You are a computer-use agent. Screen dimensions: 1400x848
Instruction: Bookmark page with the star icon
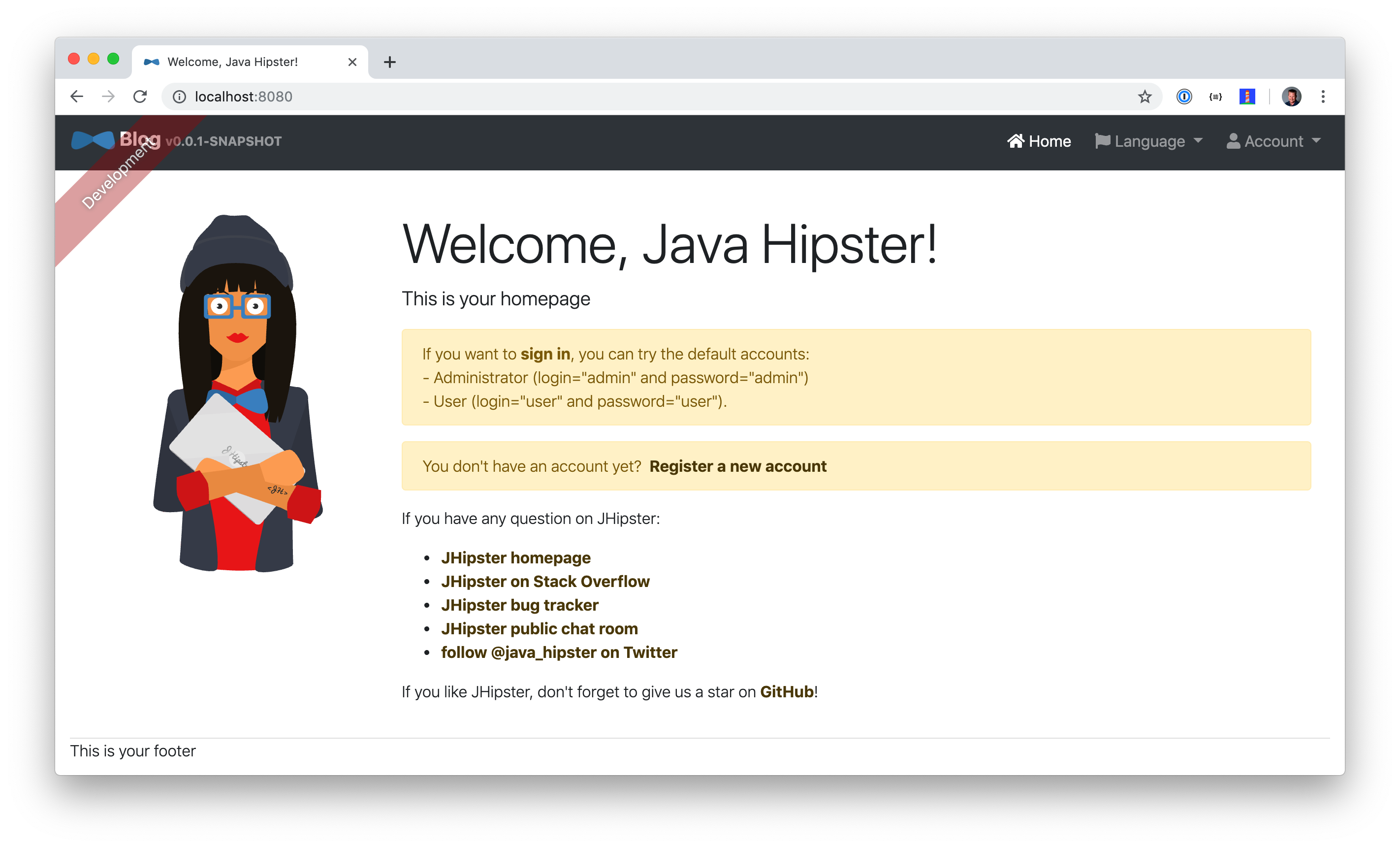(1145, 97)
